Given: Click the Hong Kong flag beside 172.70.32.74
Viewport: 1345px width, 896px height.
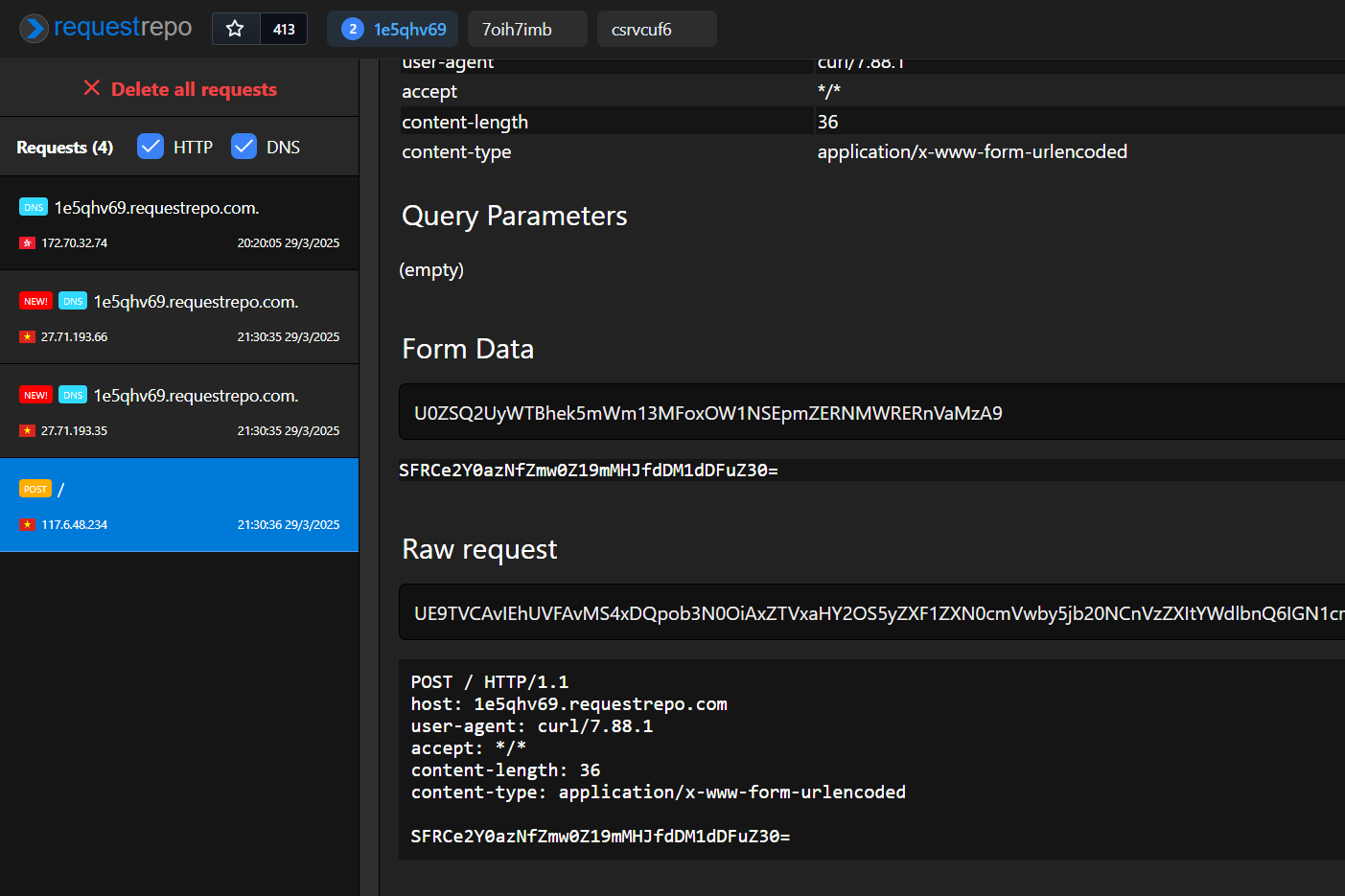Looking at the screenshot, I should pos(27,243).
